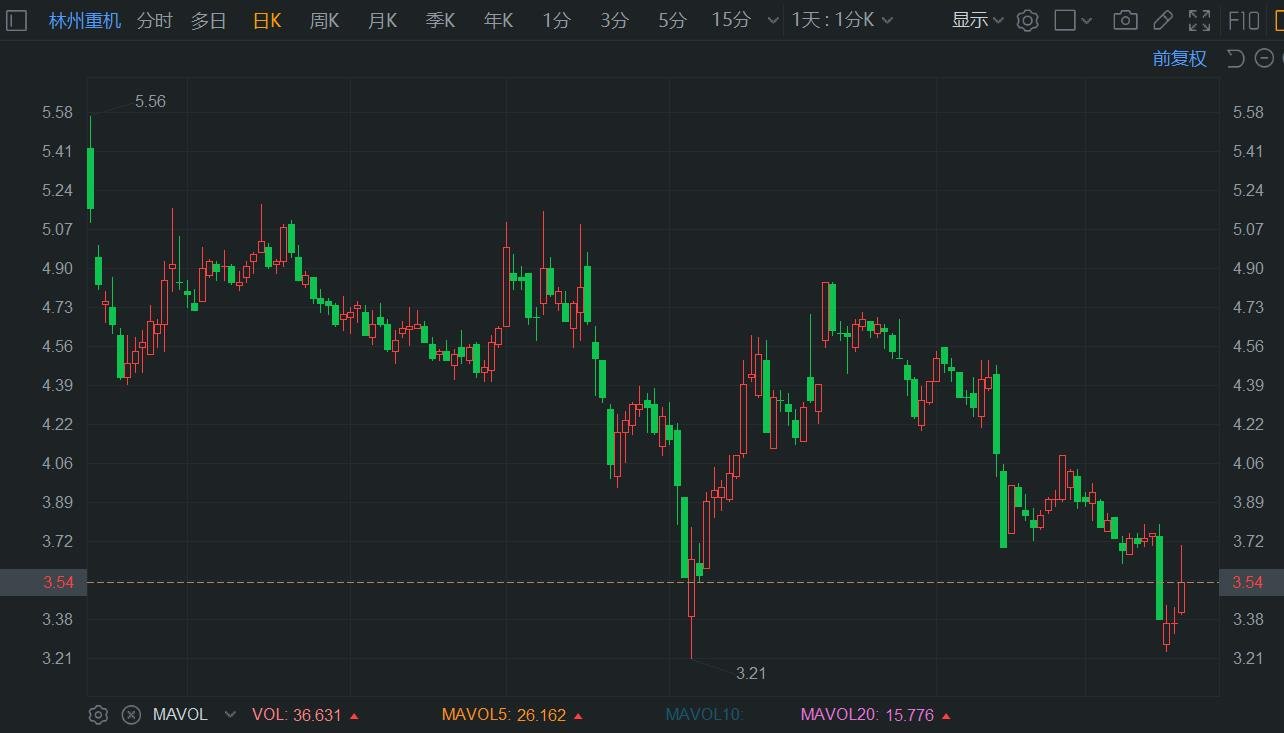Select the 月K tab
This screenshot has width=1284, height=733.
[382, 20]
